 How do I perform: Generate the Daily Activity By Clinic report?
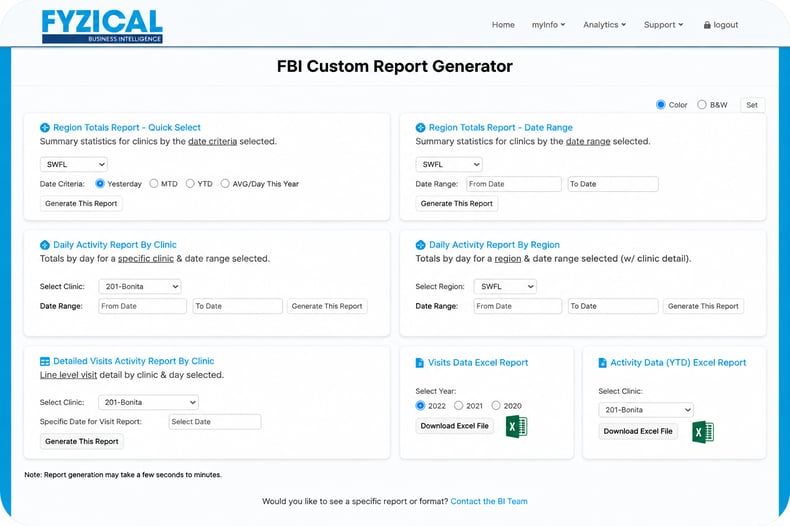(327, 306)
